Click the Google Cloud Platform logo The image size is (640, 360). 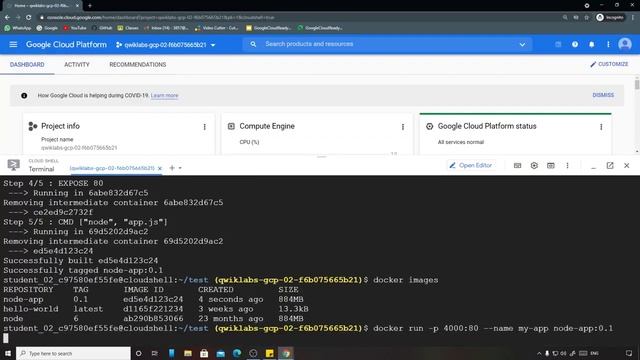pyautogui.click(x=66, y=44)
